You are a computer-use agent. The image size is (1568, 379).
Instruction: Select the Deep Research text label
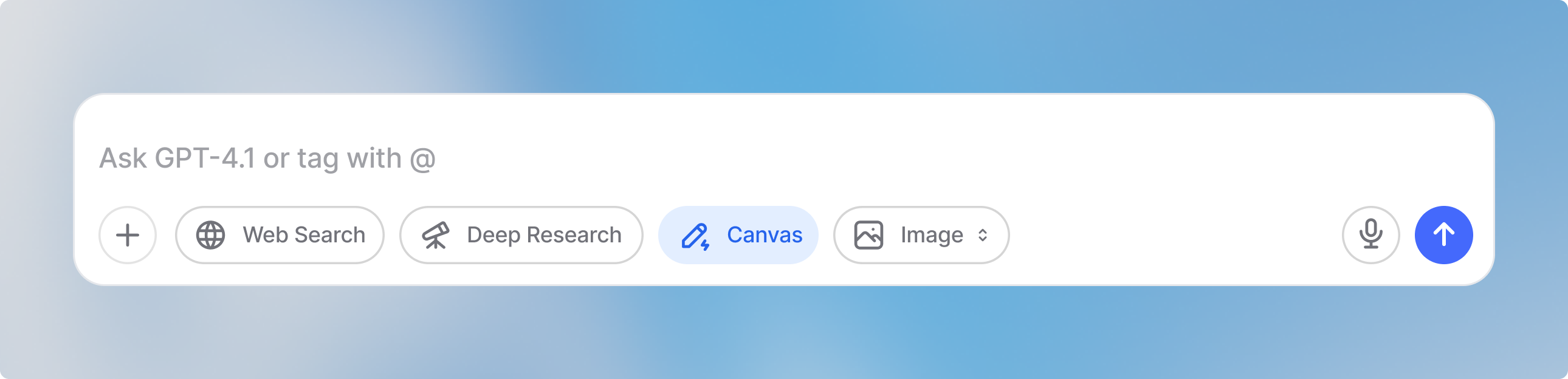(x=544, y=235)
